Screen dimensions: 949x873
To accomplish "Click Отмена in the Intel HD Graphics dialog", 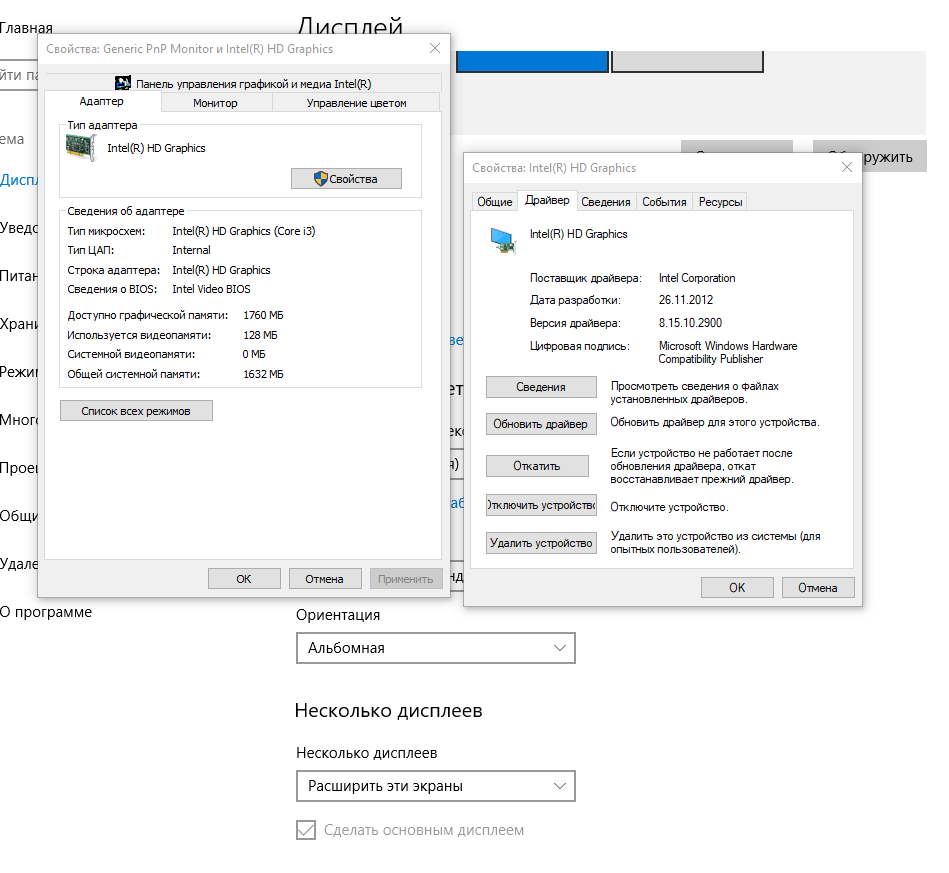I will pos(818,587).
